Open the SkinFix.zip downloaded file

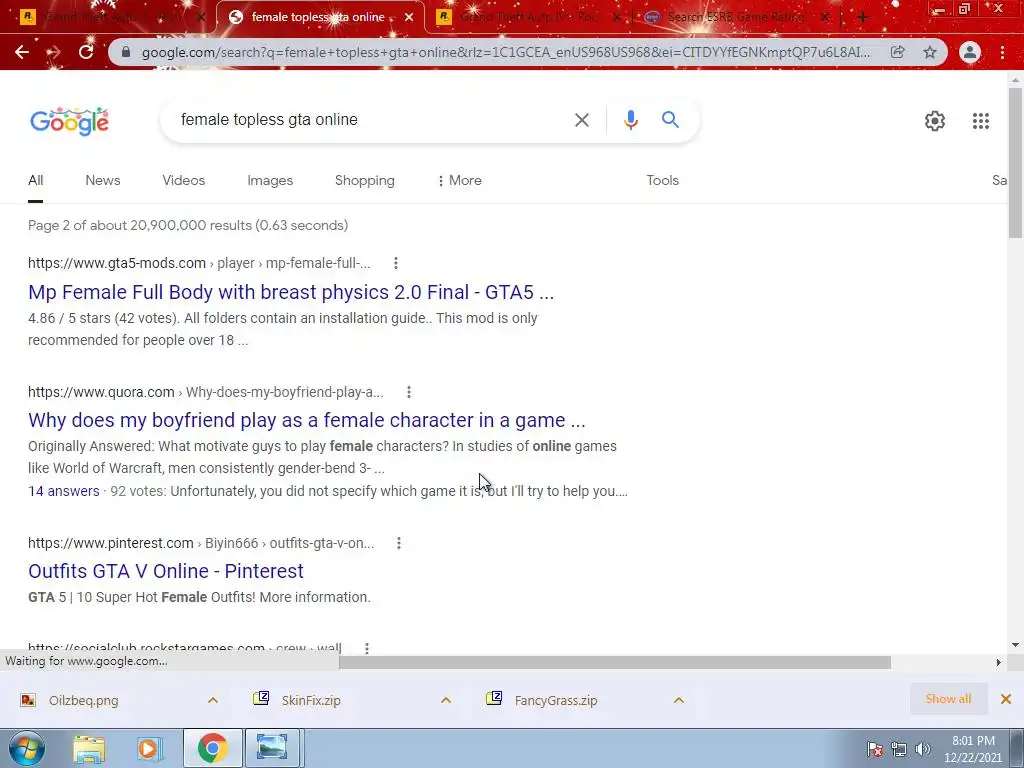(311, 701)
